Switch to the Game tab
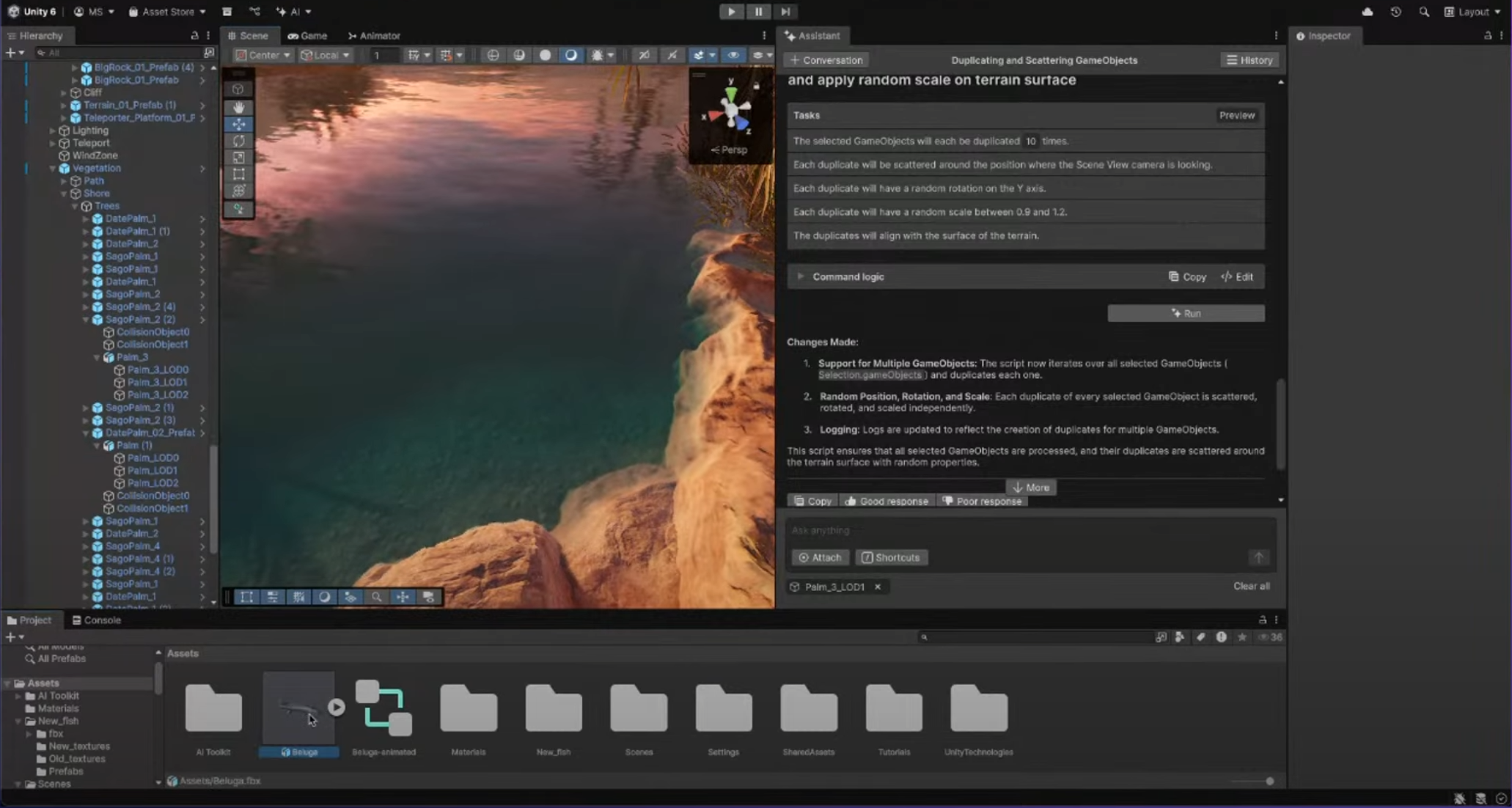1512x808 pixels. click(x=307, y=35)
